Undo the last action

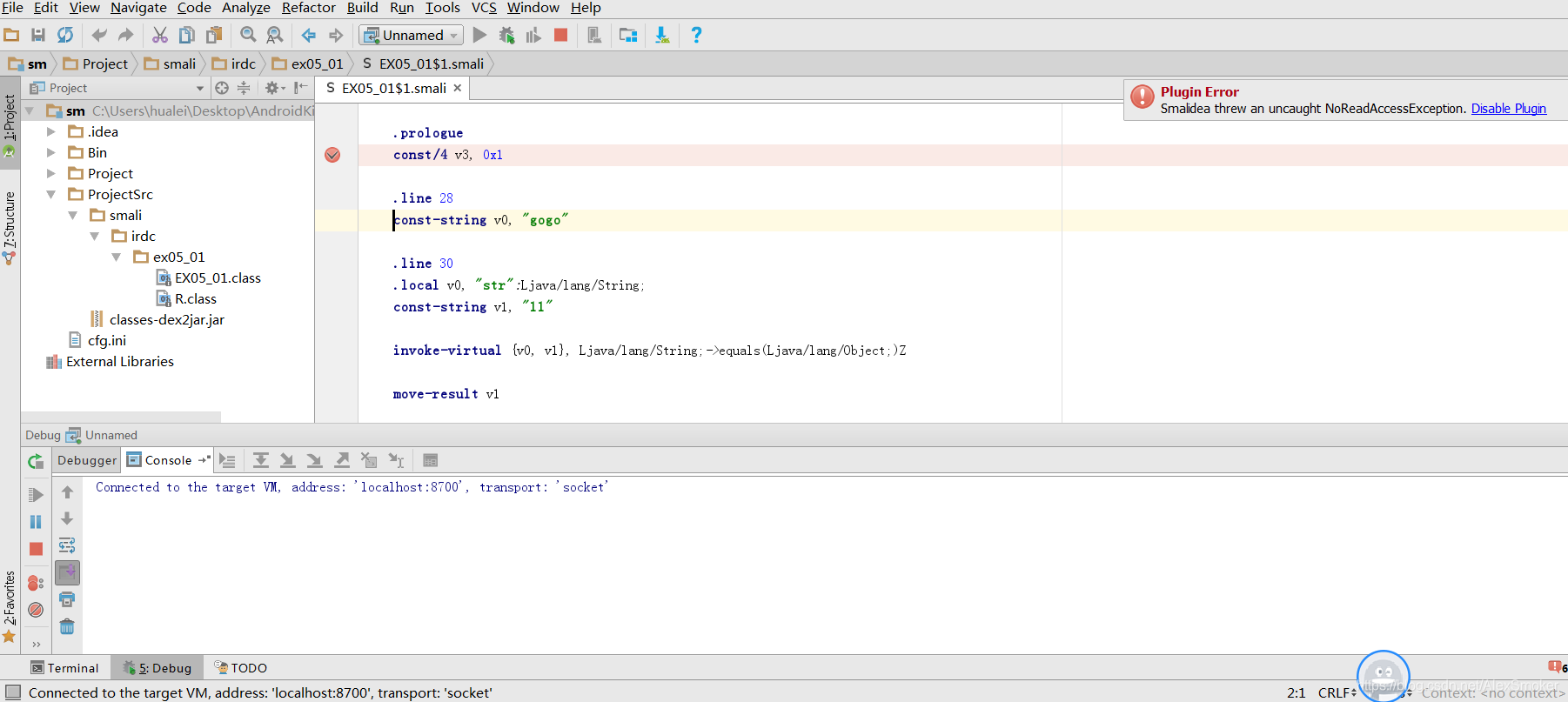[x=98, y=35]
